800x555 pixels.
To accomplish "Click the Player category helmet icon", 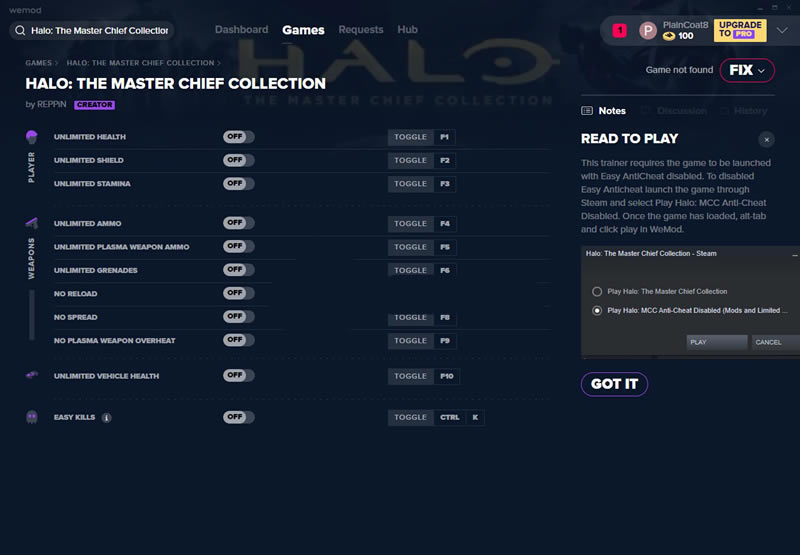I will tap(32, 137).
